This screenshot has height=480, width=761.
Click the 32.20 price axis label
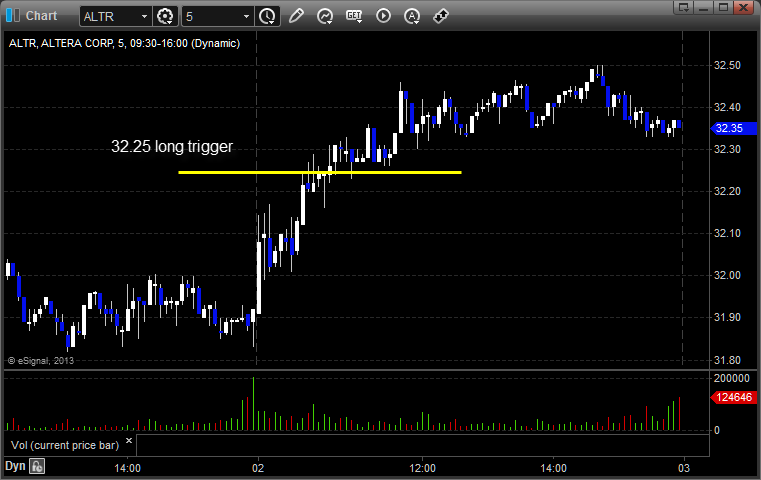click(727, 191)
